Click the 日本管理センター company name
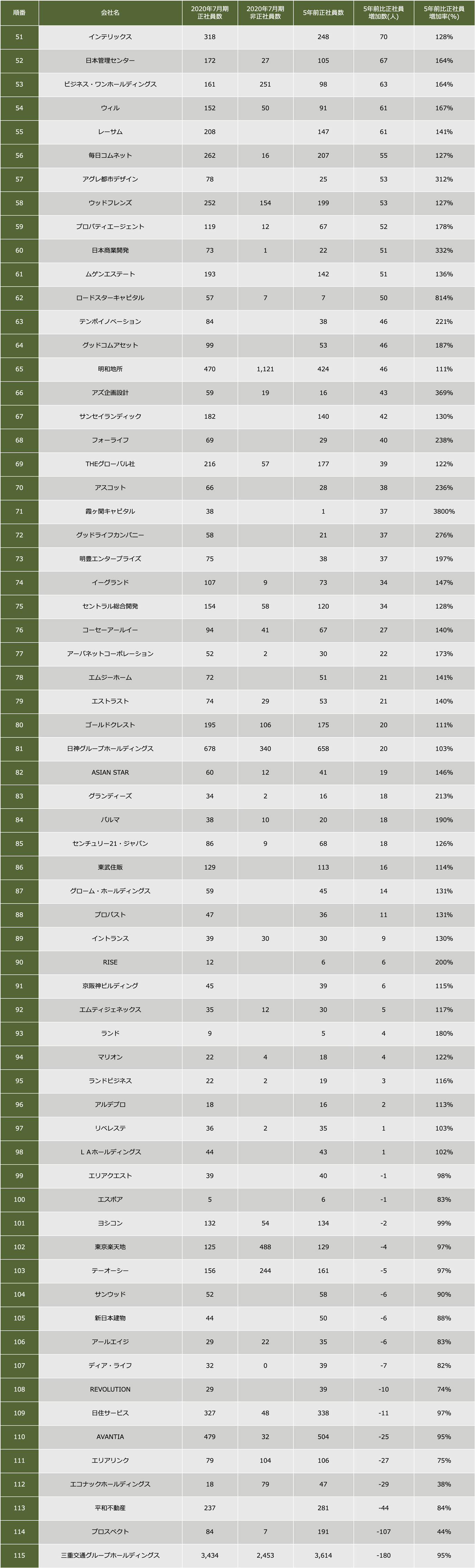Screen dimensions: 475x1568 tap(110, 61)
